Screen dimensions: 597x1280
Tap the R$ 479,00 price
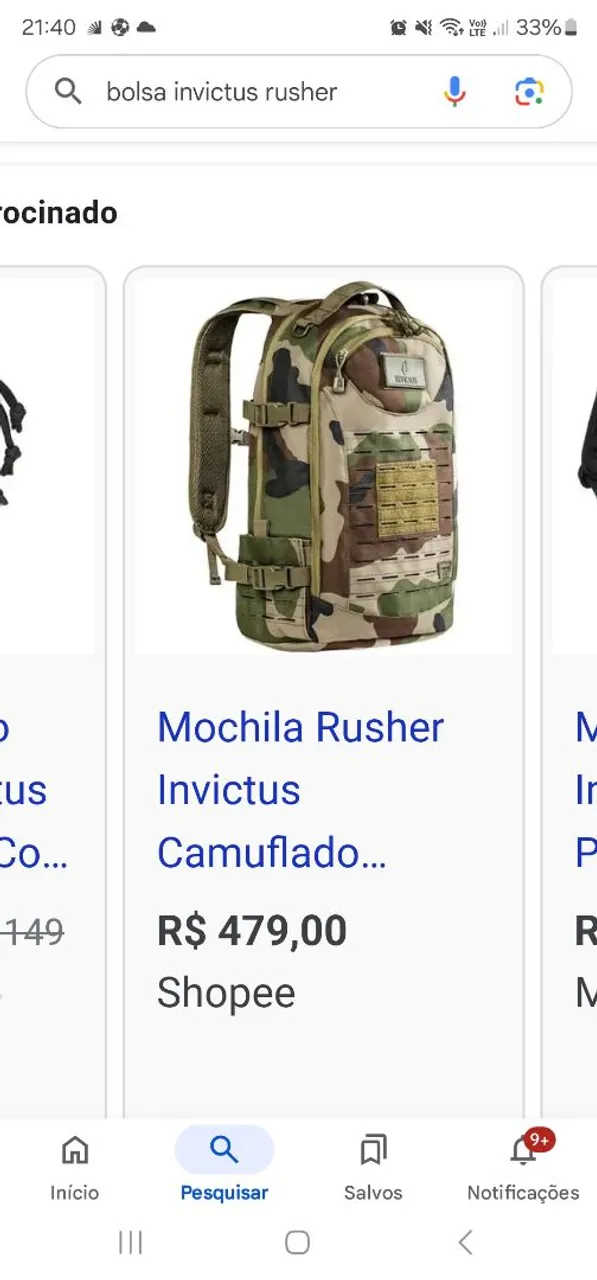(252, 931)
